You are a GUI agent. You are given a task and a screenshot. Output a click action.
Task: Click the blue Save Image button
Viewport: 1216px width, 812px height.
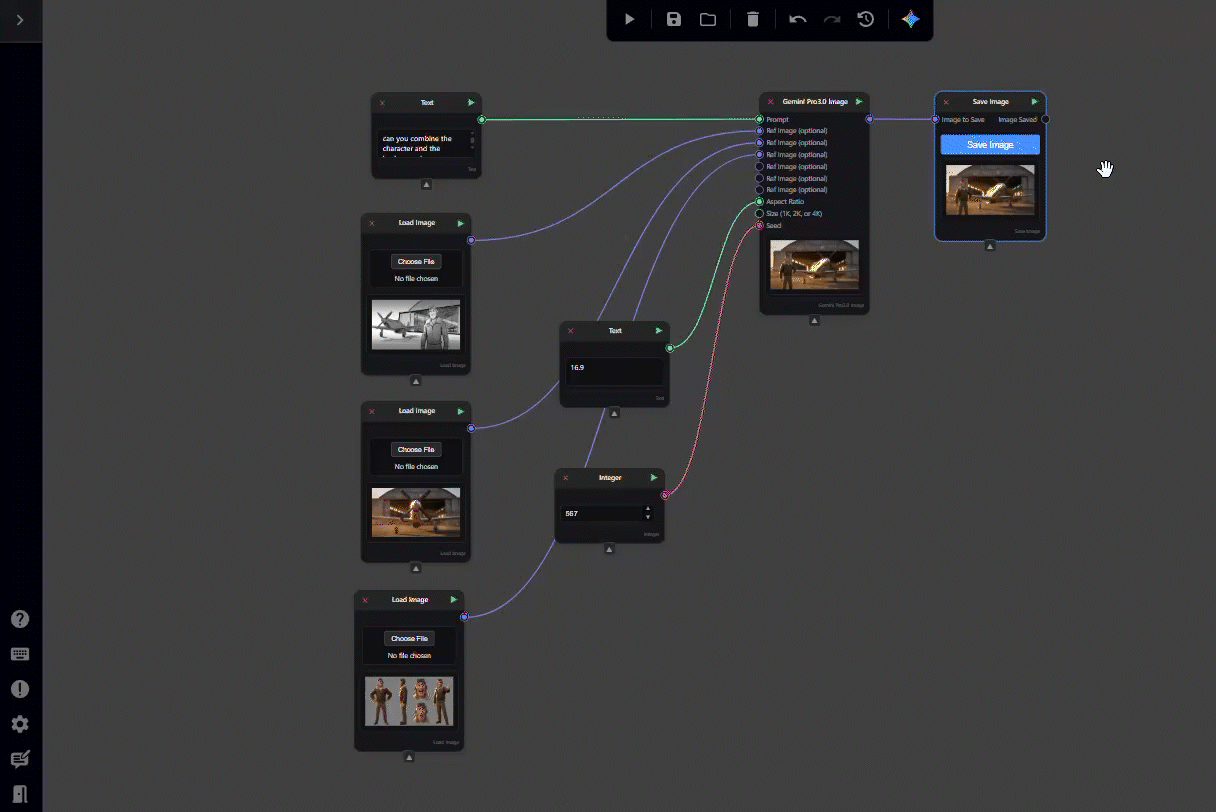click(x=990, y=145)
